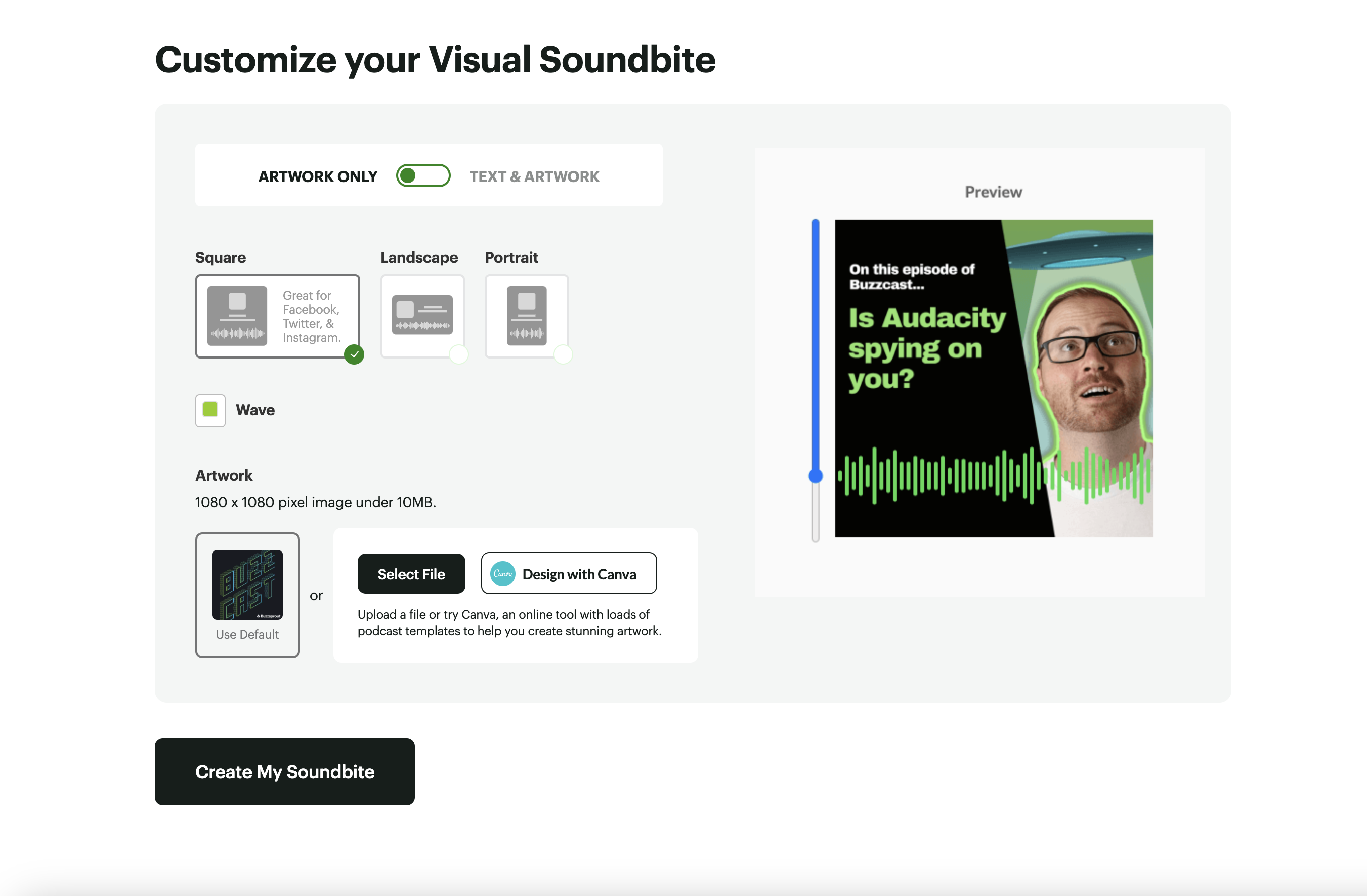Screen dimensions: 1367x896
Task: Click Create My Soundbite button
Action: (284, 771)
